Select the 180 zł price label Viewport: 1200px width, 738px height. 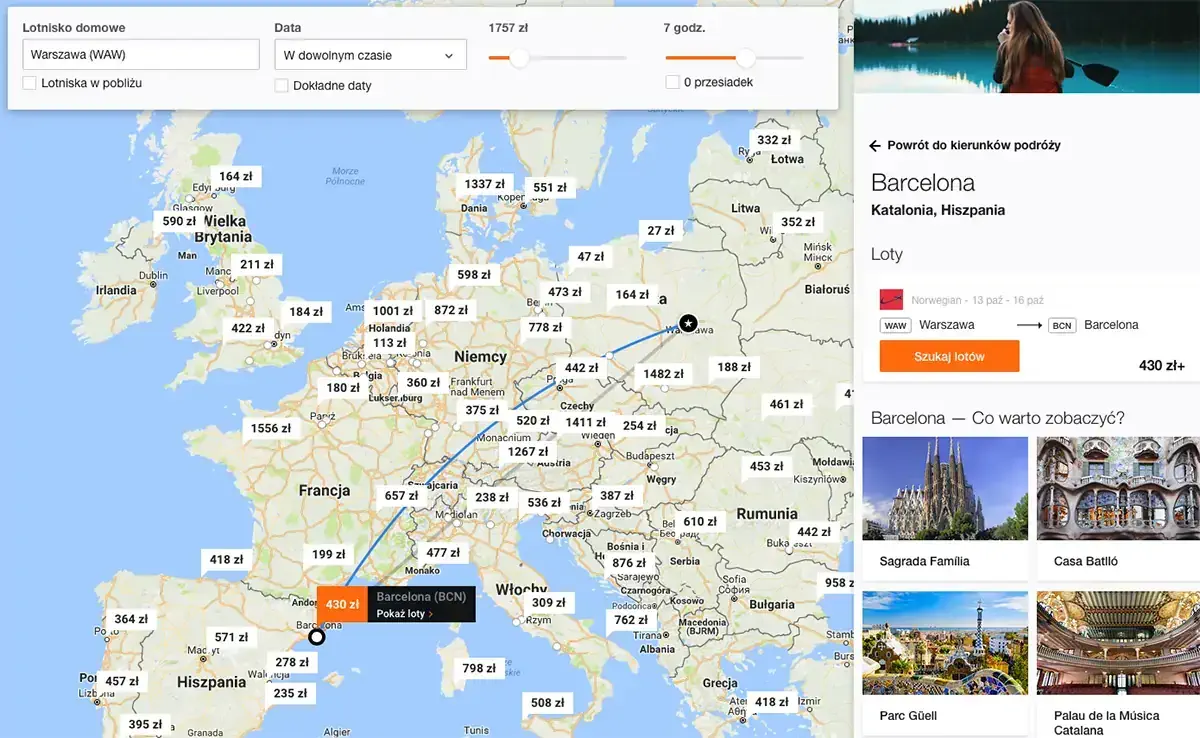pos(343,389)
